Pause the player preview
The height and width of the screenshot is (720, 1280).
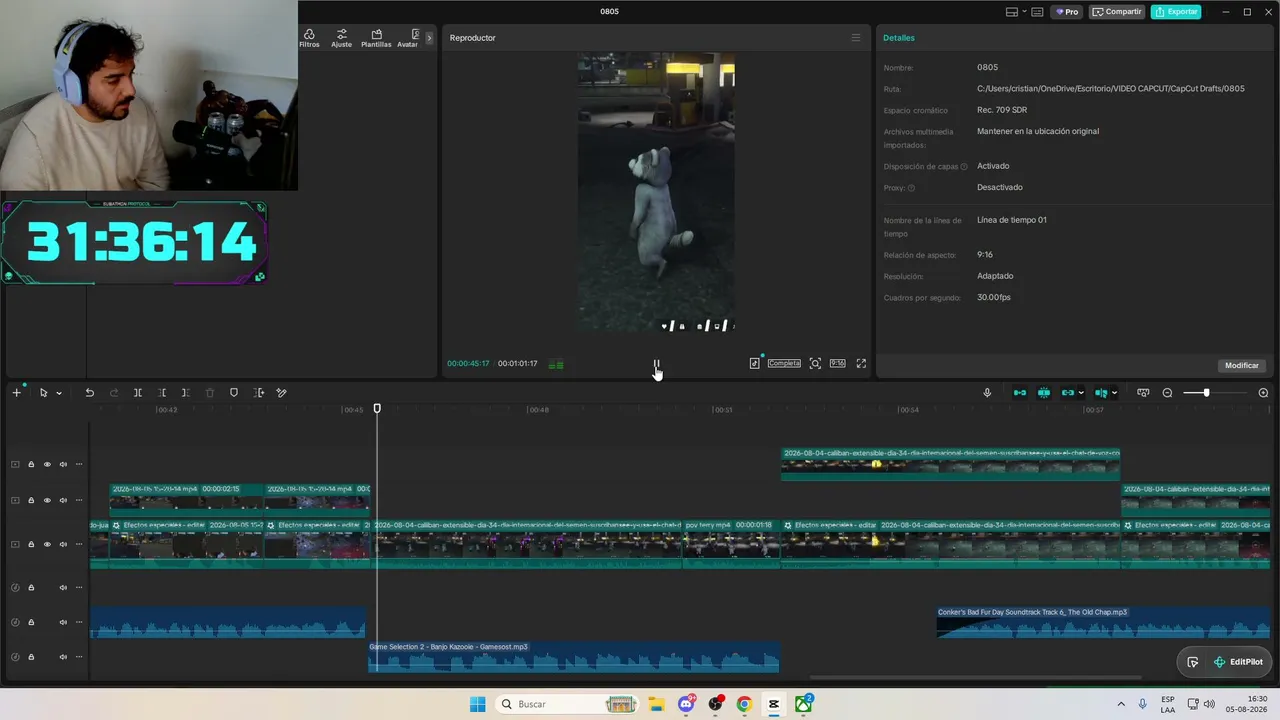[x=656, y=364]
